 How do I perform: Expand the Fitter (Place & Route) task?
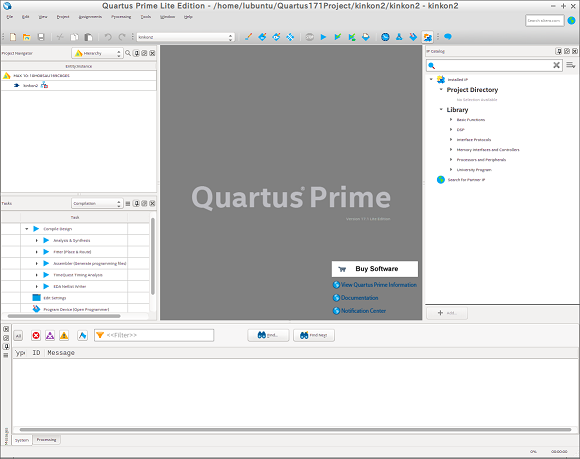tap(37, 252)
